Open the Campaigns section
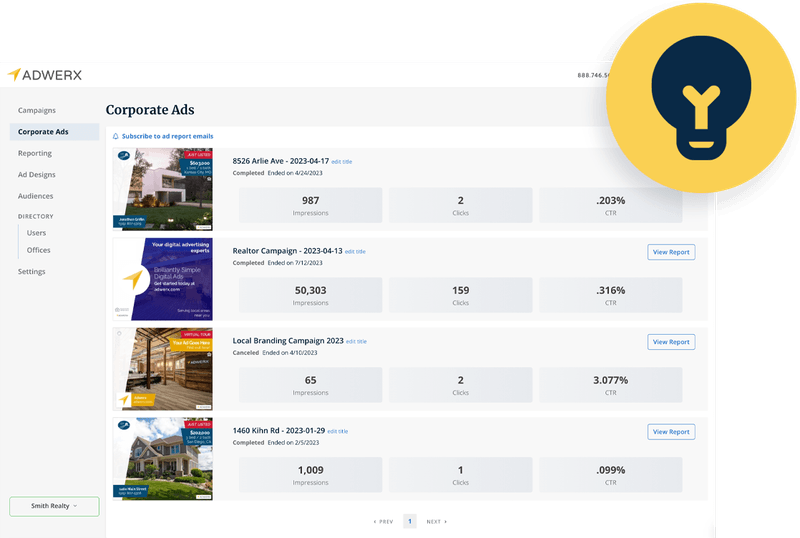The width and height of the screenshot is (800, 538). 37,110
